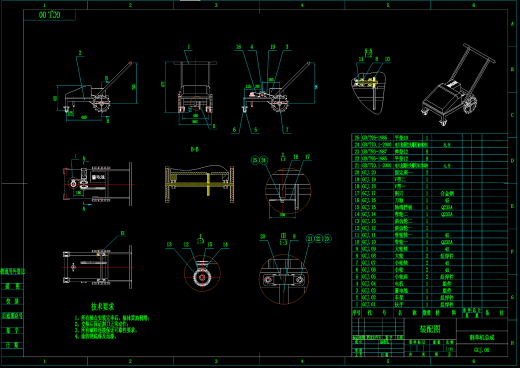Image resolution: width=520 pixels, height=368 pixels.
Task: Select the GCJ.04 code cell
Action: pos(369,284)
